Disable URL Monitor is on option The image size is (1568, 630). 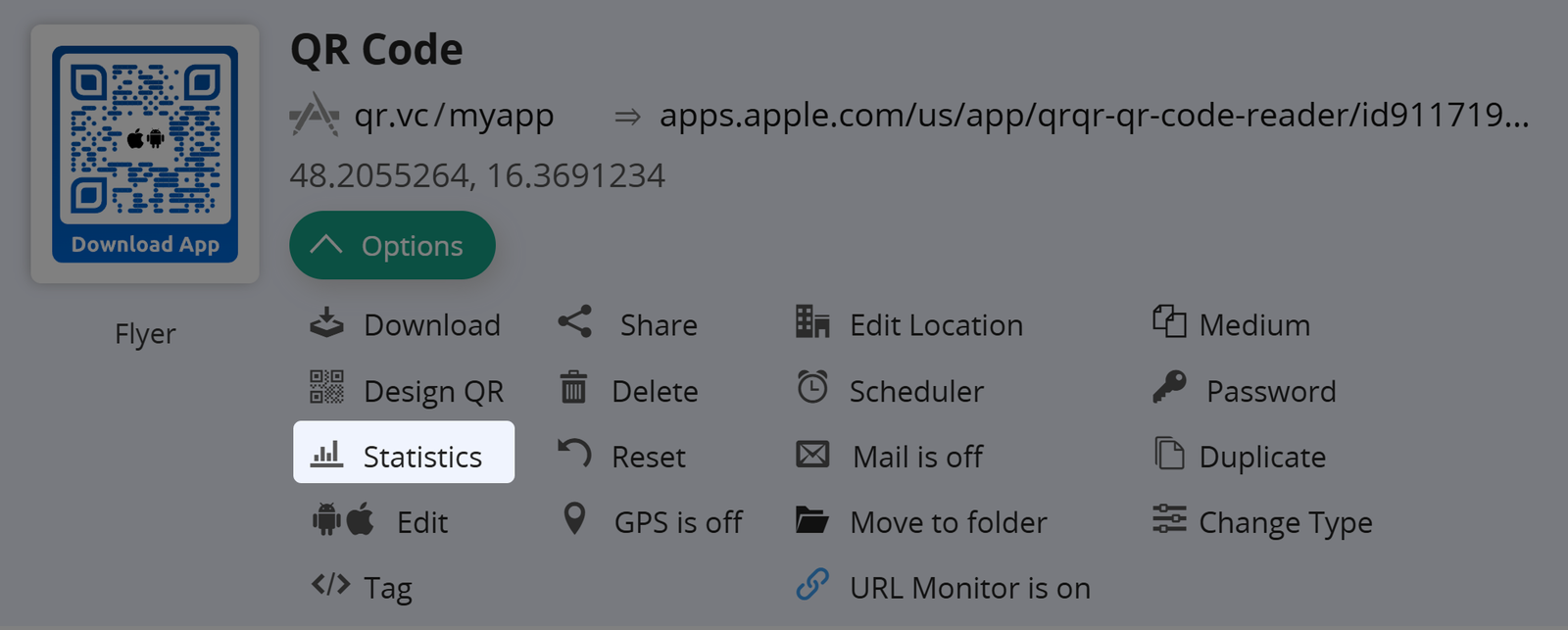pyautogui.click(x=969, y=588)
